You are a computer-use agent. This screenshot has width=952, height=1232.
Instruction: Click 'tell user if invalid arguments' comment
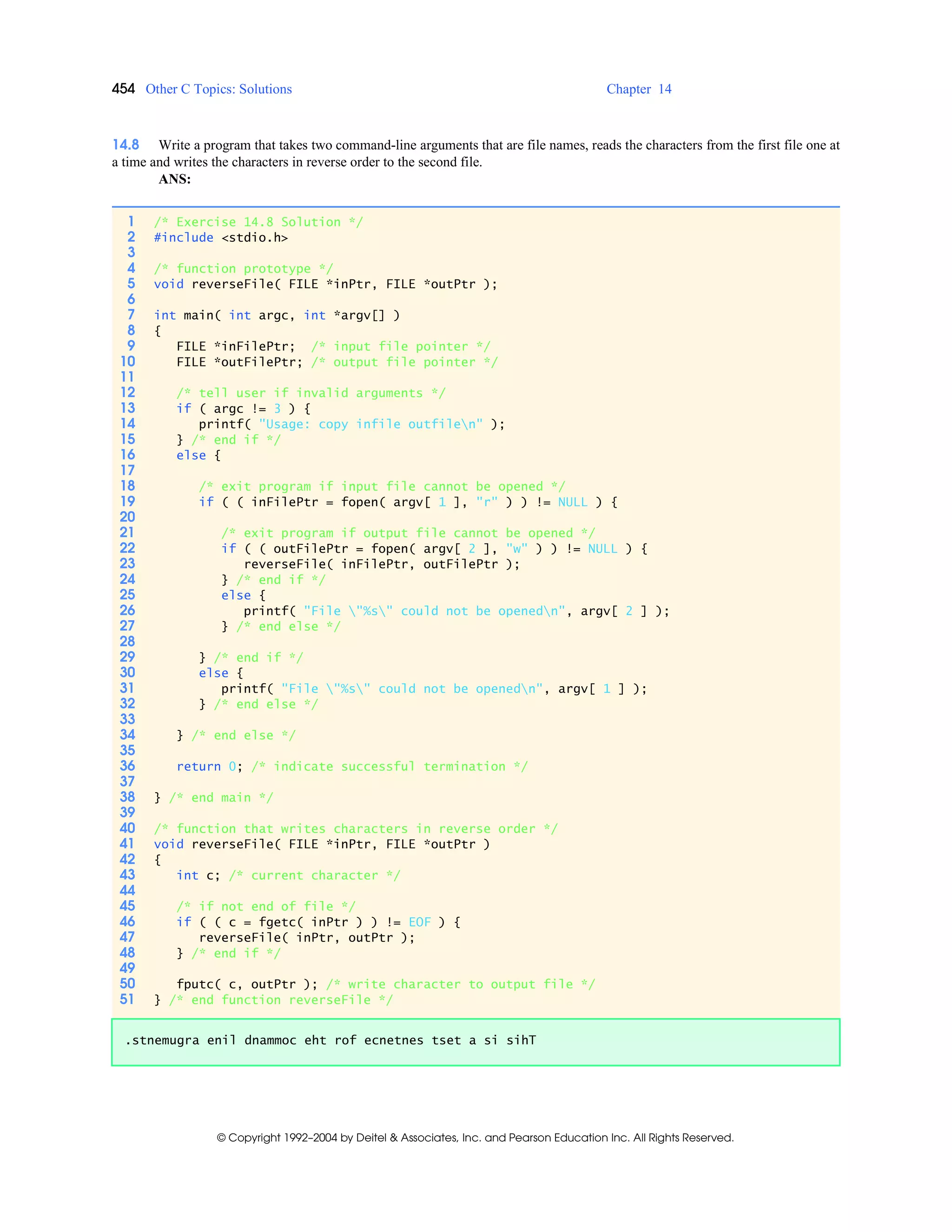tap(311, 393)
